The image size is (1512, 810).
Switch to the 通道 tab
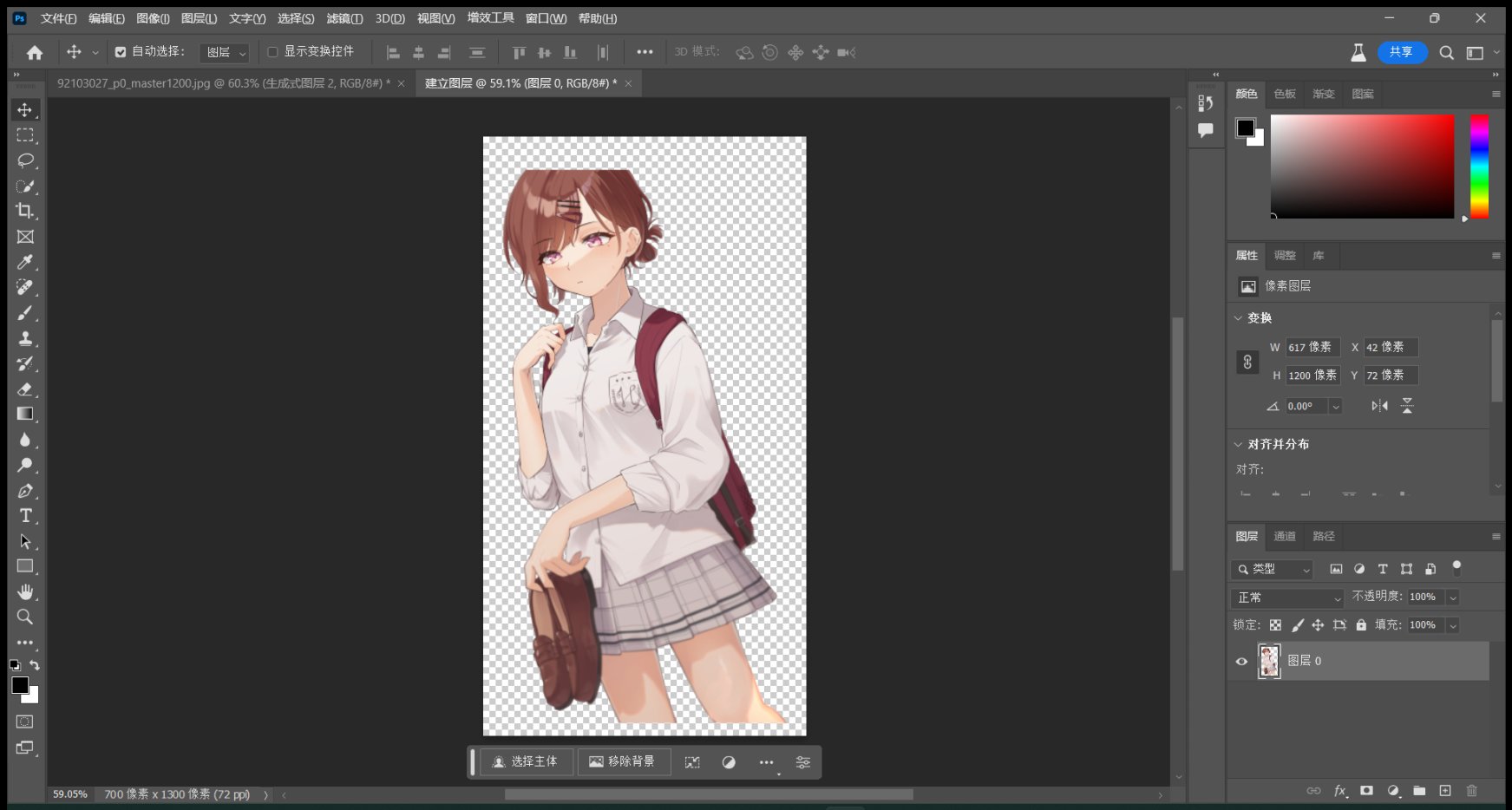click(x=1284, y=536)
